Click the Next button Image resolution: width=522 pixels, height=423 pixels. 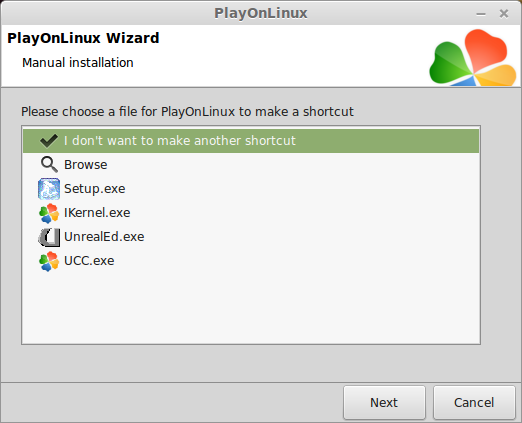click(x=384, y=402)
